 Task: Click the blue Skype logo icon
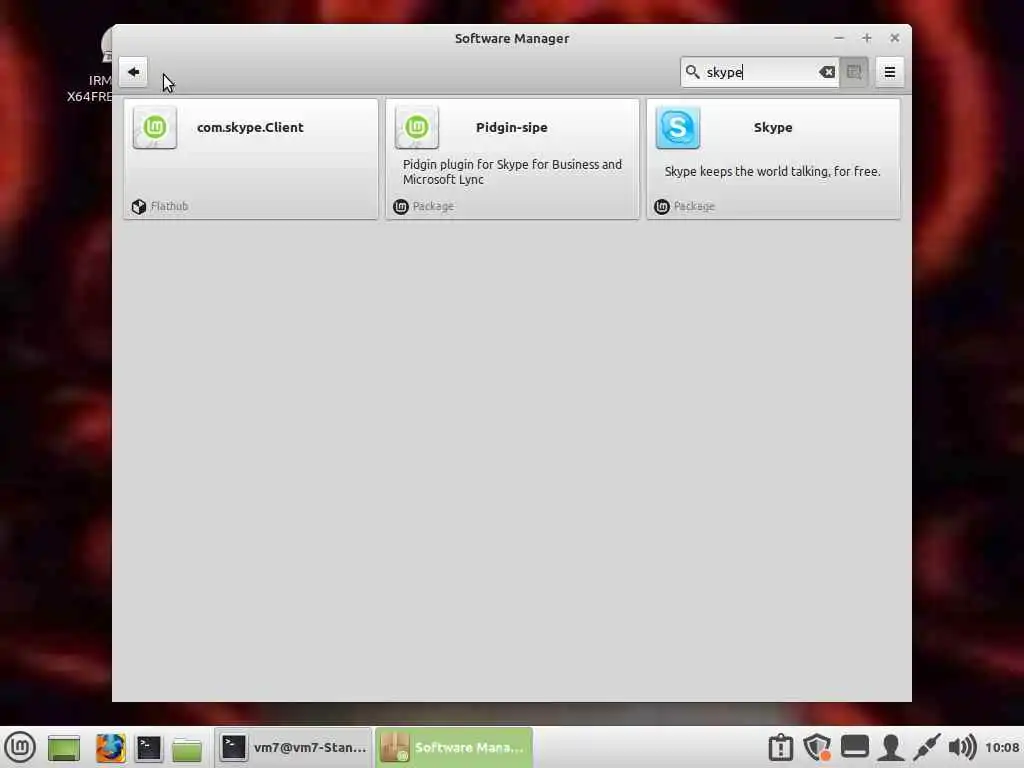click(678, 127)
